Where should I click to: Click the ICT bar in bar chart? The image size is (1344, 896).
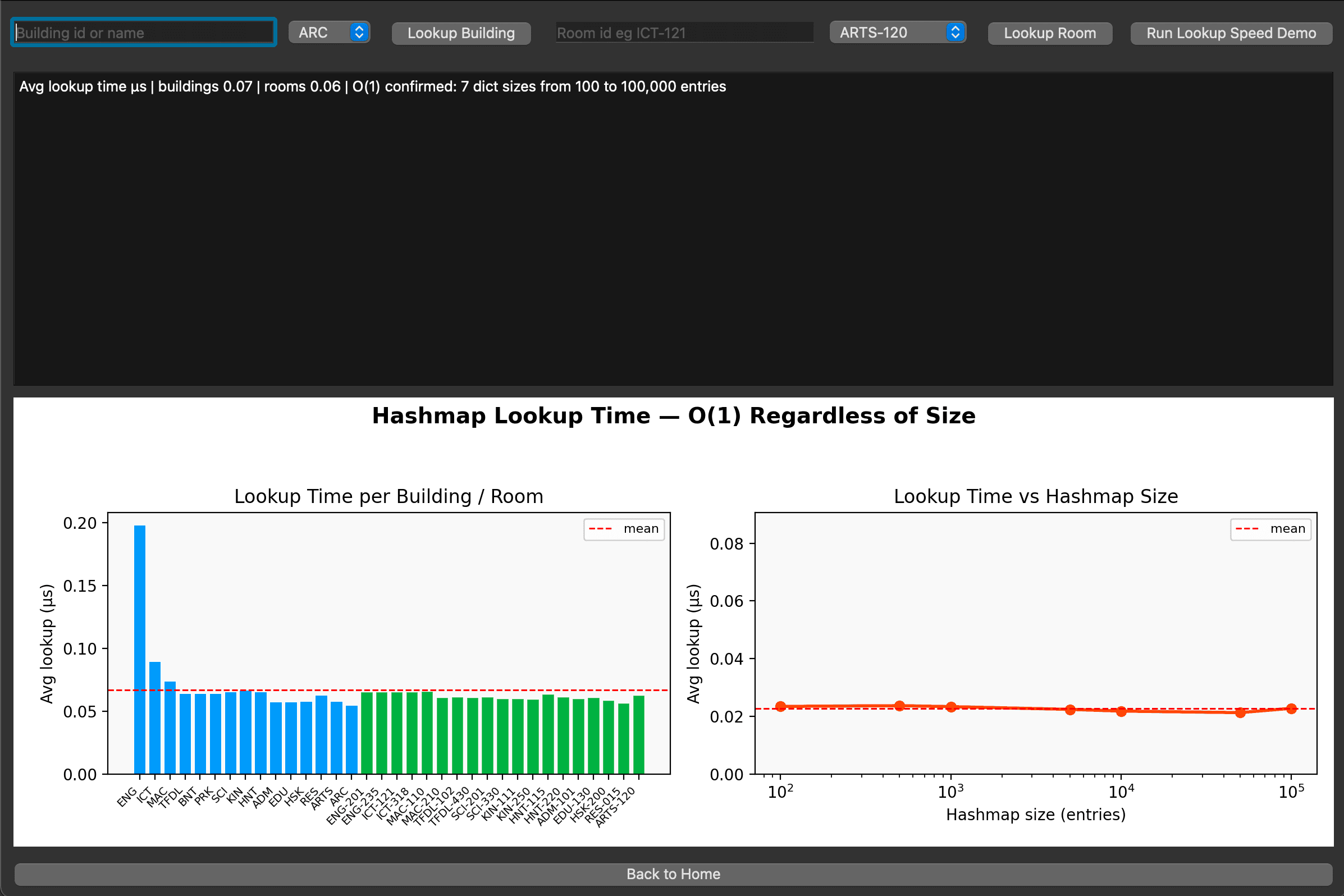pyautogui.click(x=155, y=717)
